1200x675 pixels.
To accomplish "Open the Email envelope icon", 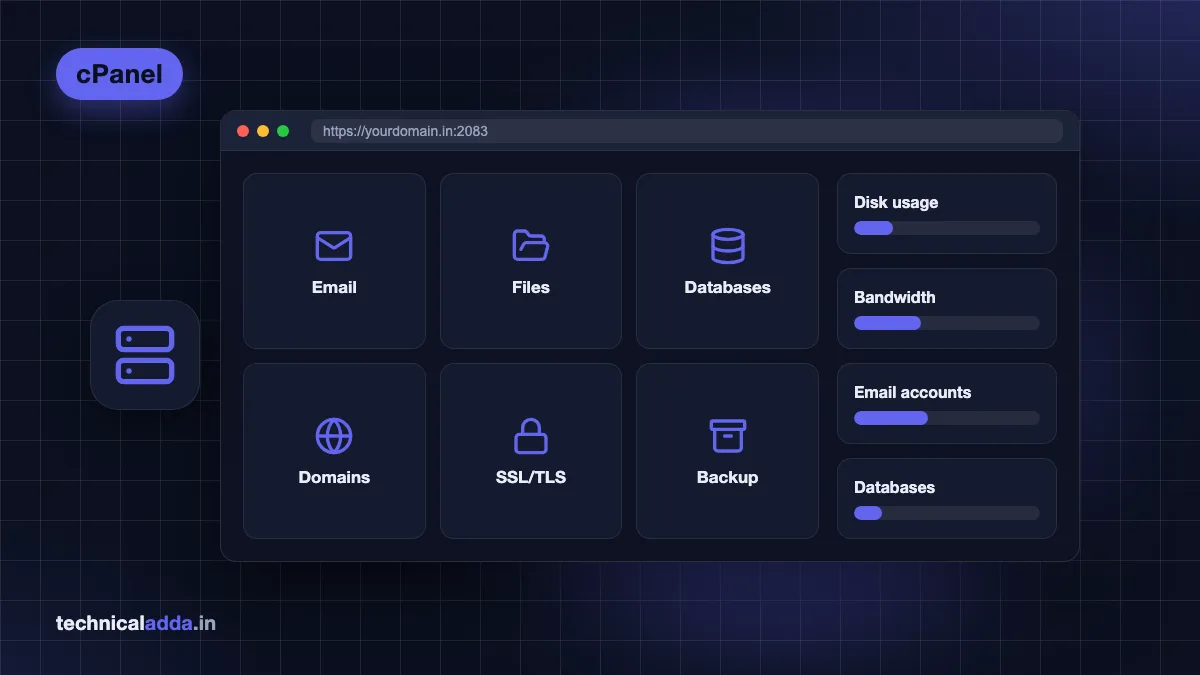I will tap(334, 246).
